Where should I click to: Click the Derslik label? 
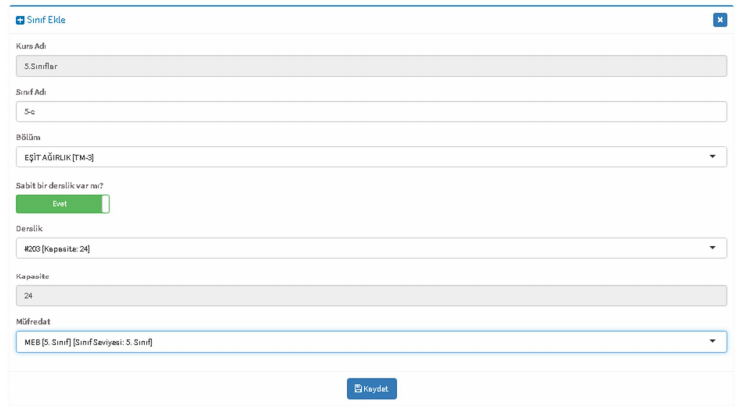[29, 228]
